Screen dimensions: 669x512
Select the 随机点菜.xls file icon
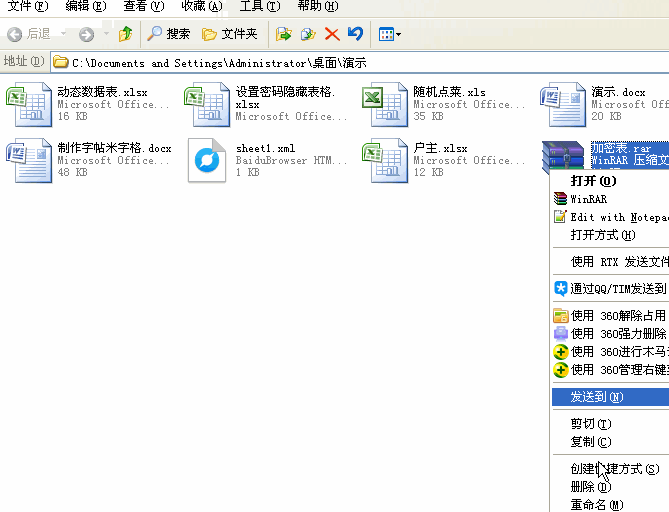(385, 104)
